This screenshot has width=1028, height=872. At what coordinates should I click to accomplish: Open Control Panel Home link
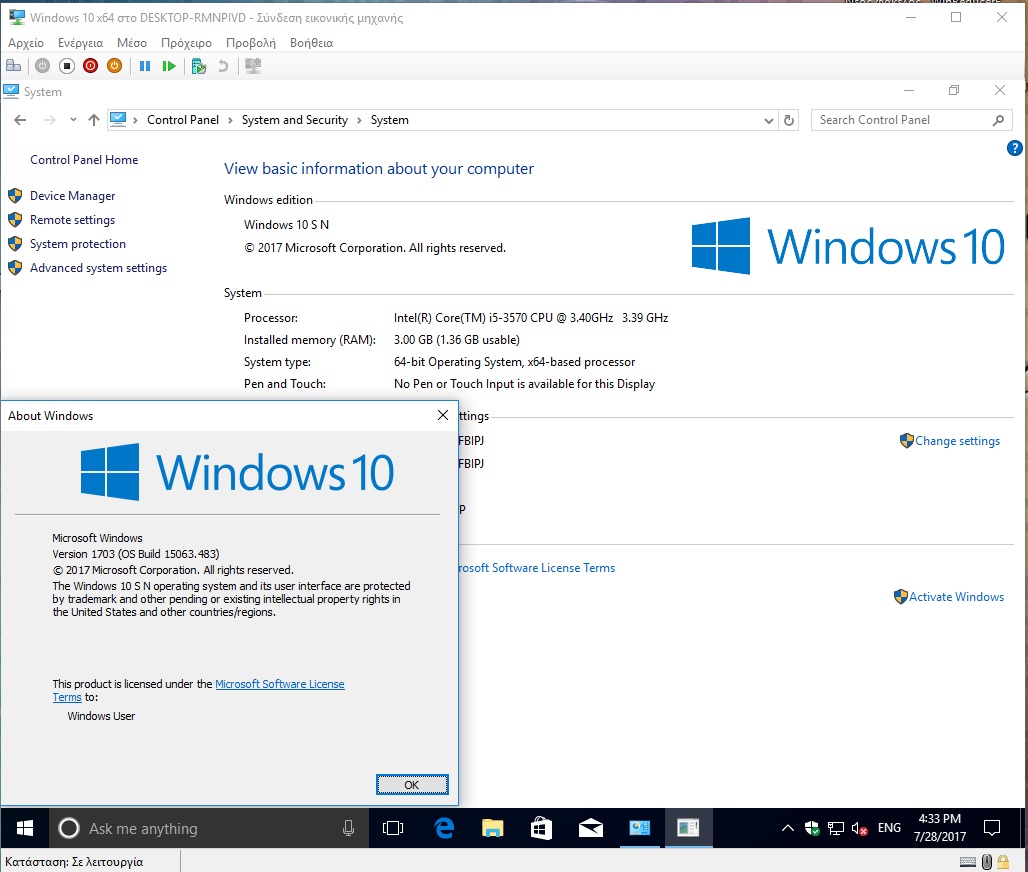click(x=84, y=160)
